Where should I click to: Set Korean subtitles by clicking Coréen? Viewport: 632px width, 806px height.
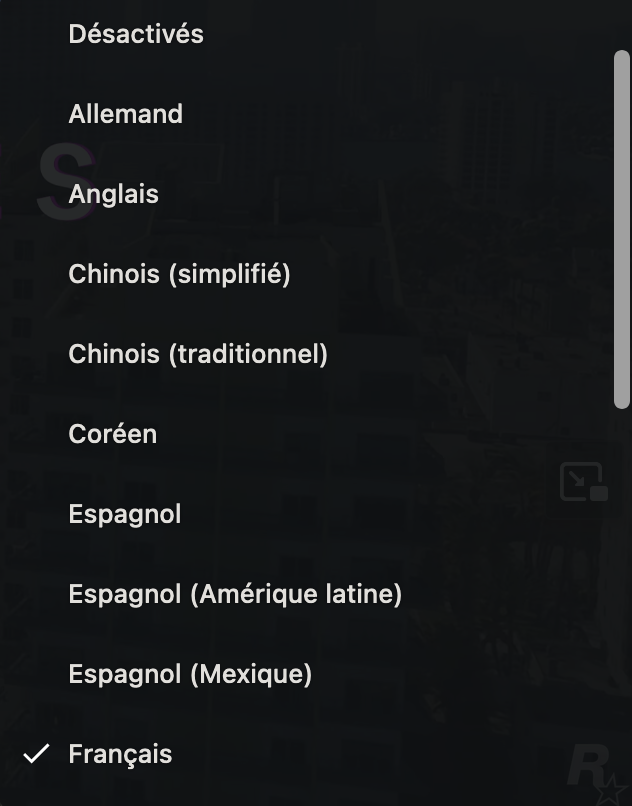112,434
